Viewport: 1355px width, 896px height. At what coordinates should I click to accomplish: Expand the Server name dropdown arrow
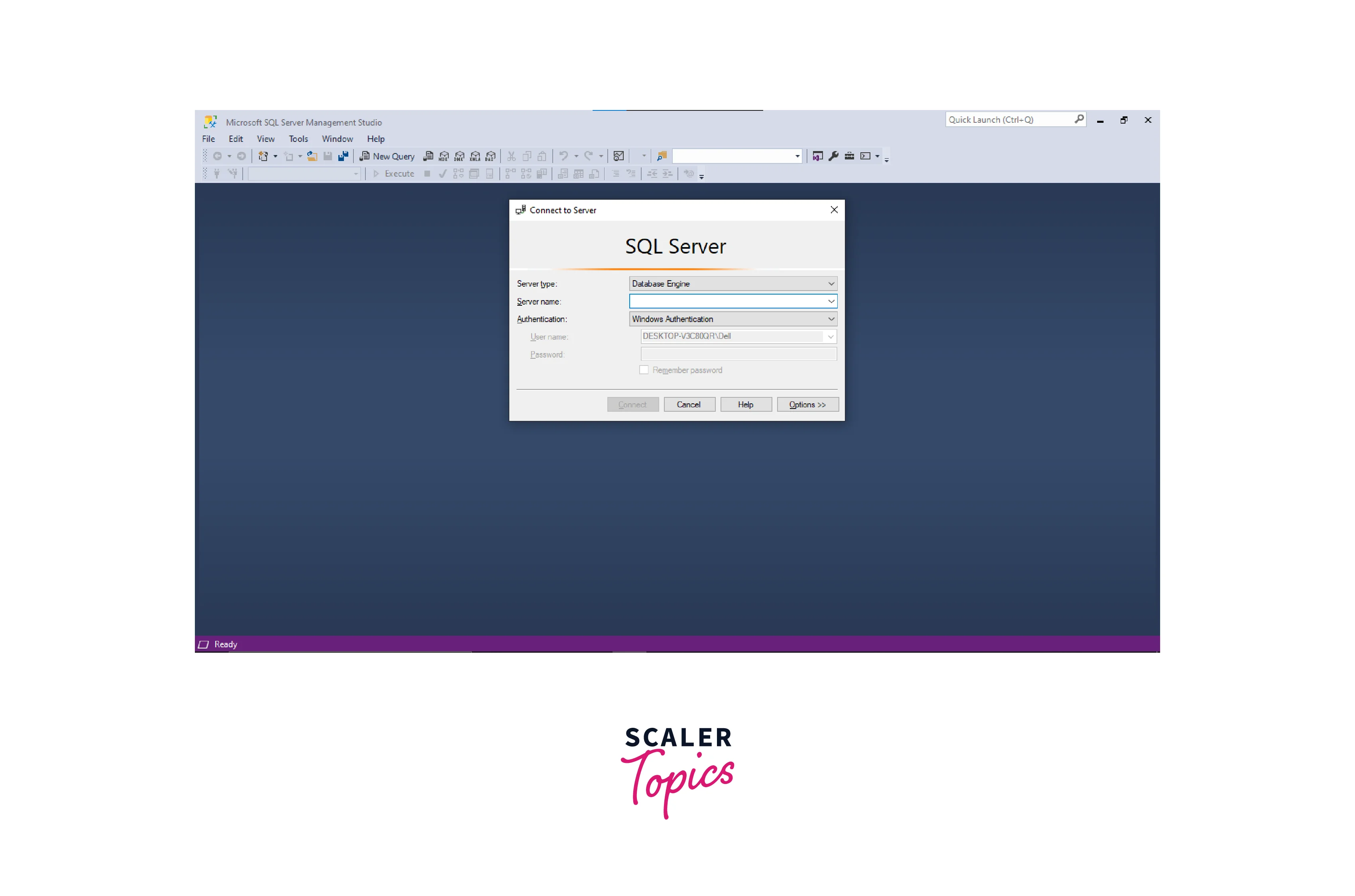(x=831, y=301)
